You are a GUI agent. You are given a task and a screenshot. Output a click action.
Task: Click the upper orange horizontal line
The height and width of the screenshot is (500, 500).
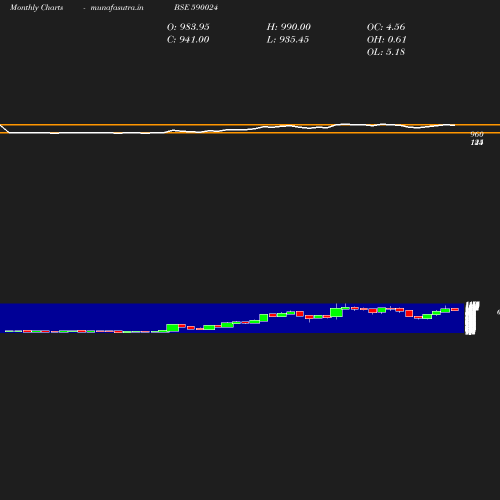[250, 125]
